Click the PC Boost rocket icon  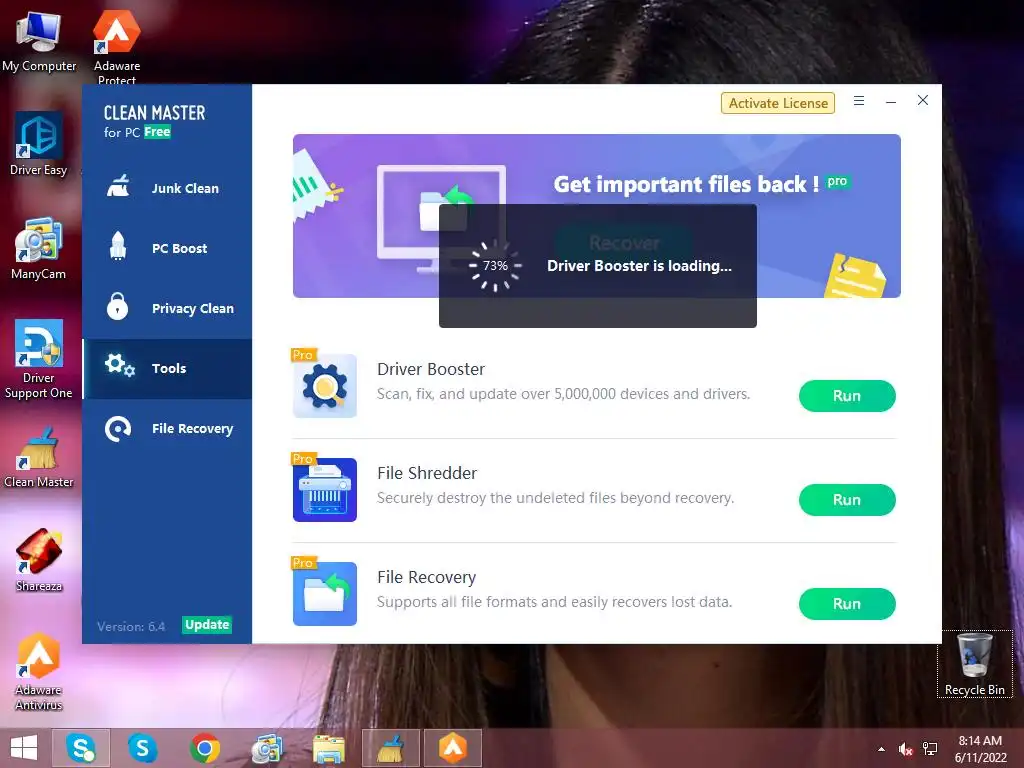(x=118, y=246)
